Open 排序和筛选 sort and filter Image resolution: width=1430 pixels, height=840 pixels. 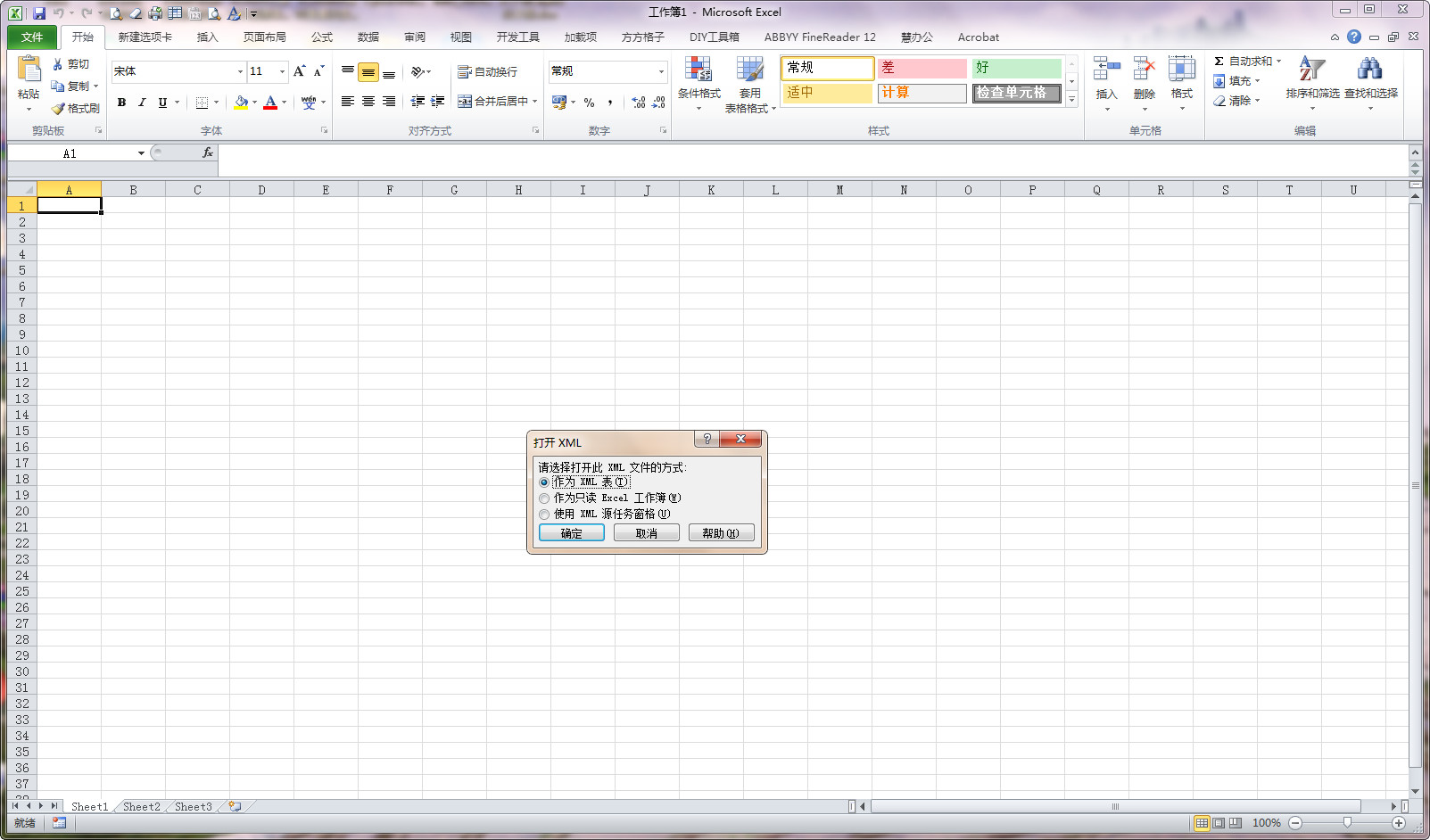click(x=1312, y=84)
